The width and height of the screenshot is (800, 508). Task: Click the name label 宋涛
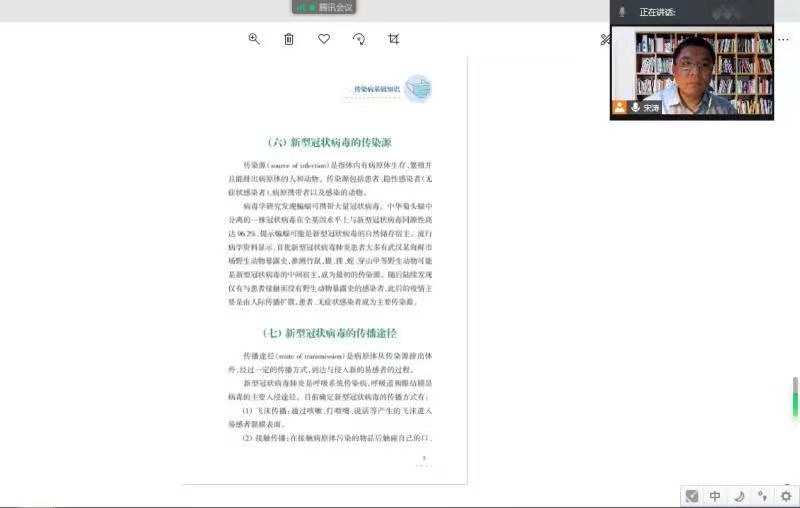pyautogui.click(x=652, y=107)
